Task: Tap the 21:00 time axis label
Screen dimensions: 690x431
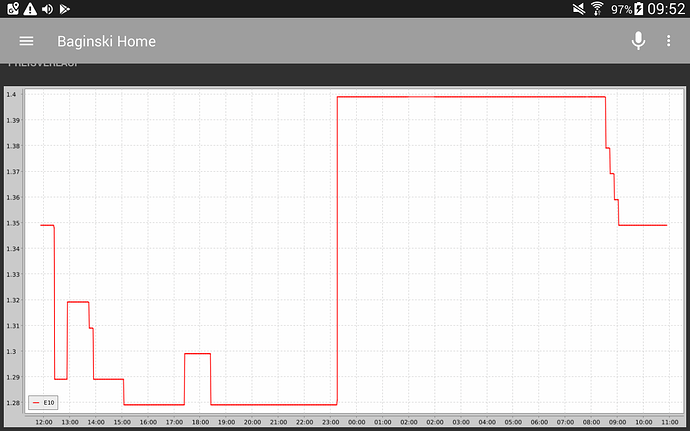Action: click(279, 422)
